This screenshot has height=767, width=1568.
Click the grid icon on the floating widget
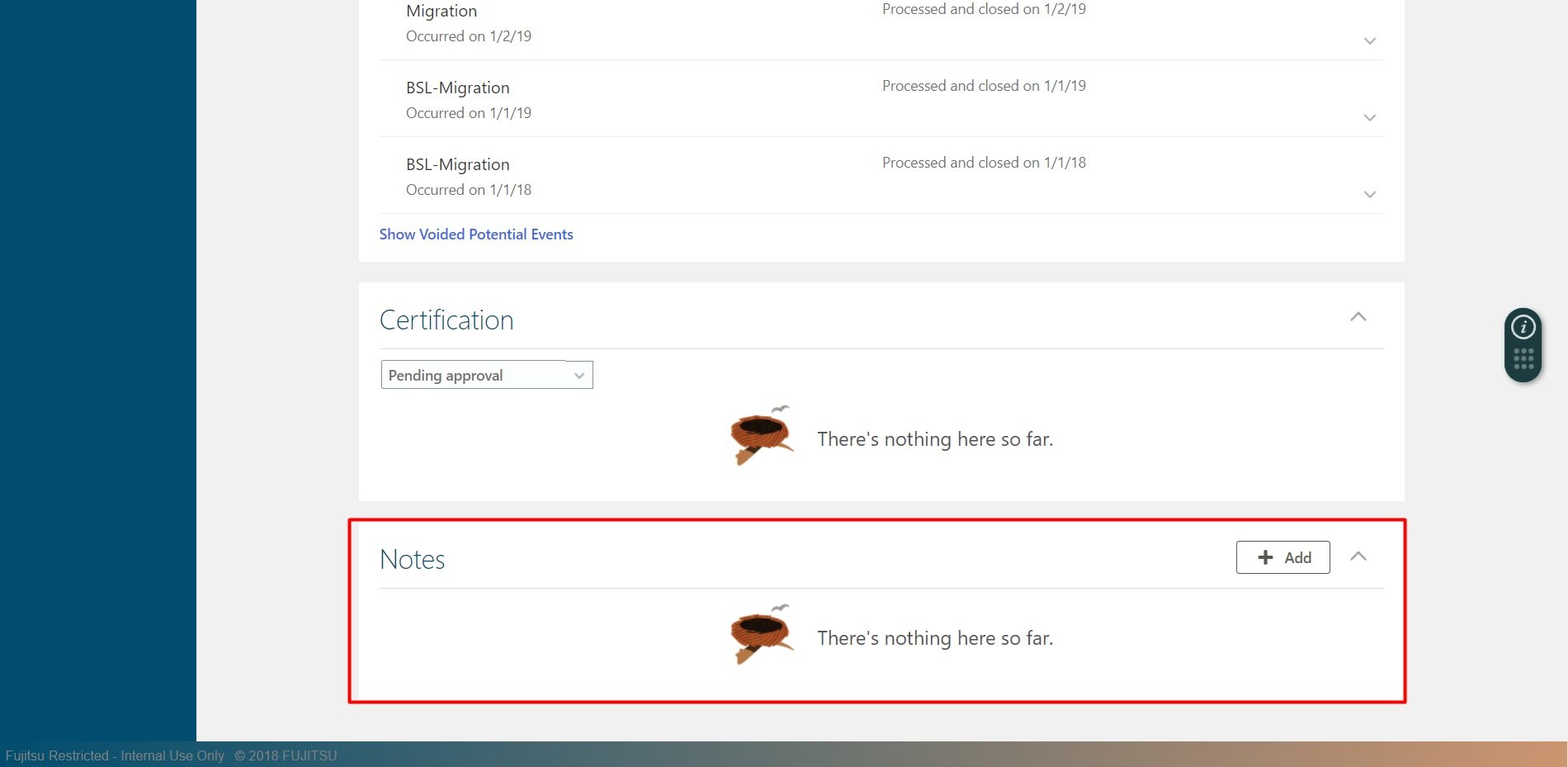coord(1521,357)
